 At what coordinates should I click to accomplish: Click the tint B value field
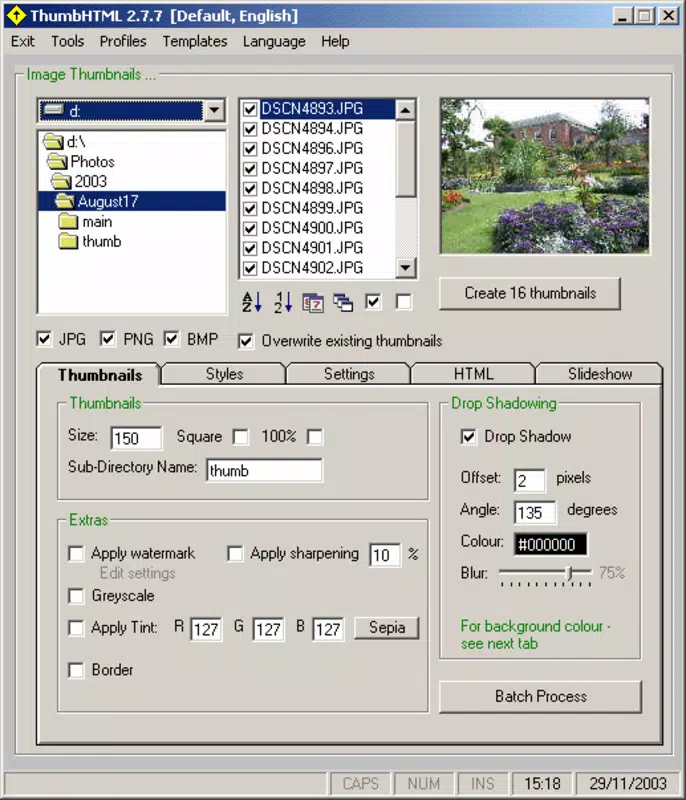point(328,629)
